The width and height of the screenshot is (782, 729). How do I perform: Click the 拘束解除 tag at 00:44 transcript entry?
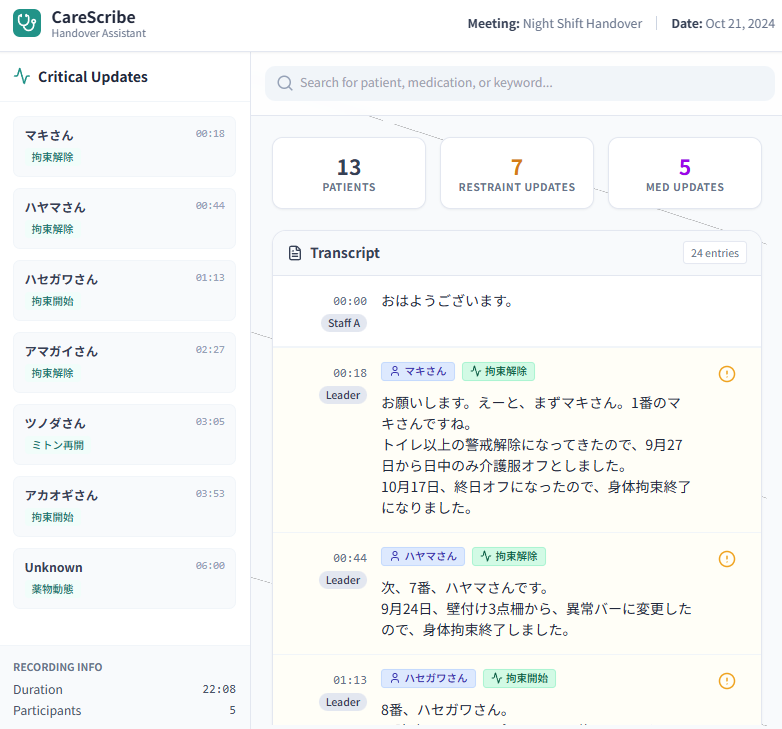(x=509, y=556)
